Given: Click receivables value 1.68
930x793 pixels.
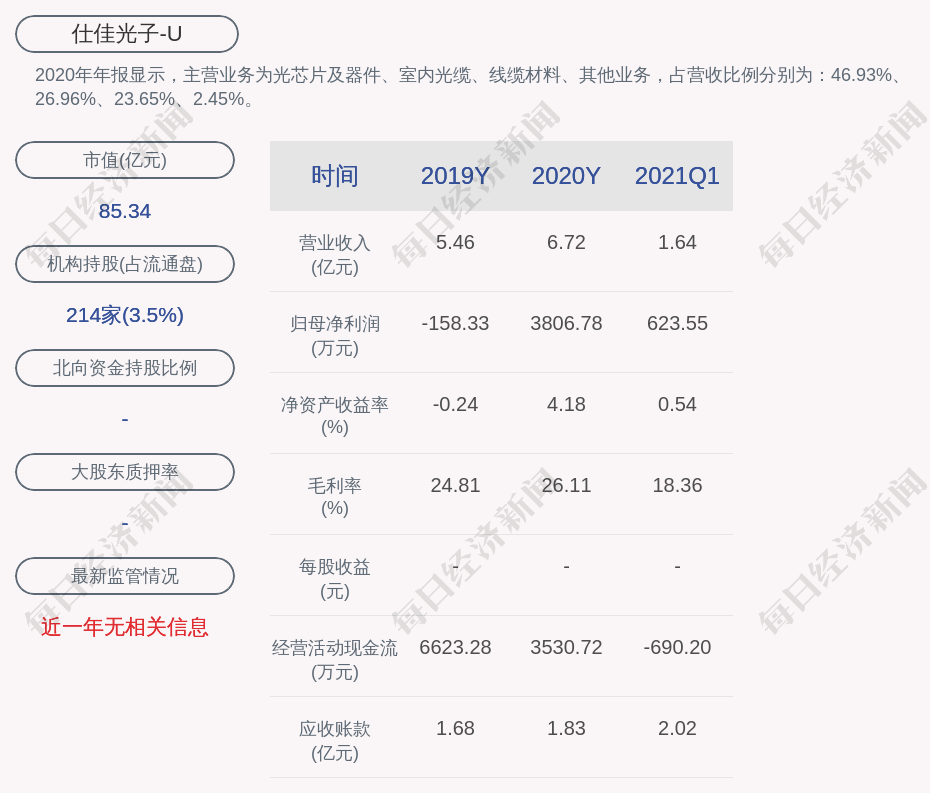Looking at the screenshot, I should (x=455, y=728).
